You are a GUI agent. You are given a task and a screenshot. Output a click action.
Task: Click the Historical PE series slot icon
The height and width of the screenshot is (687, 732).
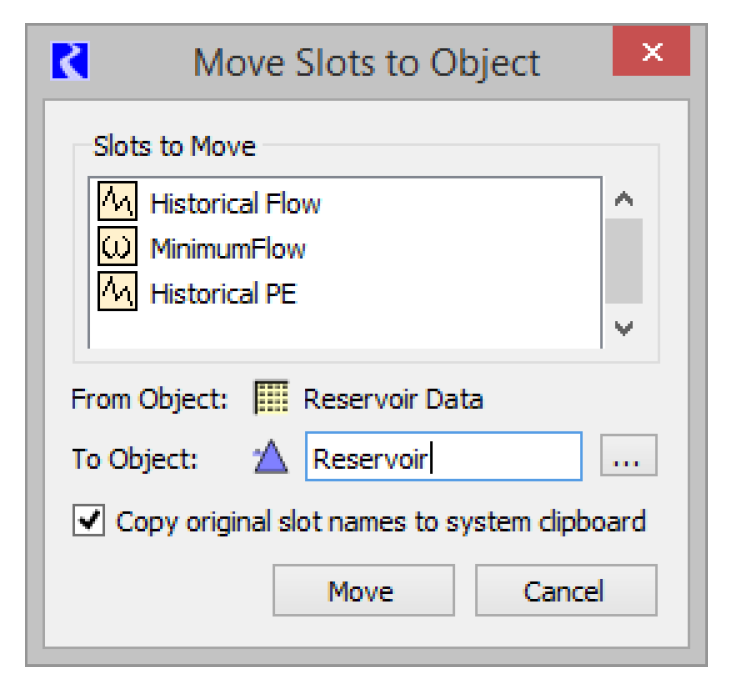(116, 293)
